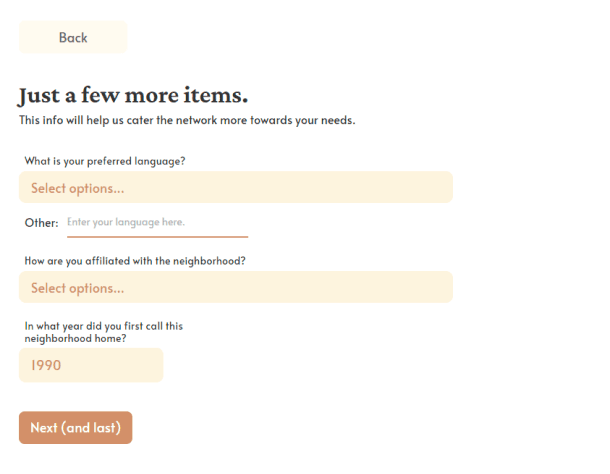Click the 'Enter your language here.' placeholder text
Viewport: 610px width, 474px height.
coord(126,222)
